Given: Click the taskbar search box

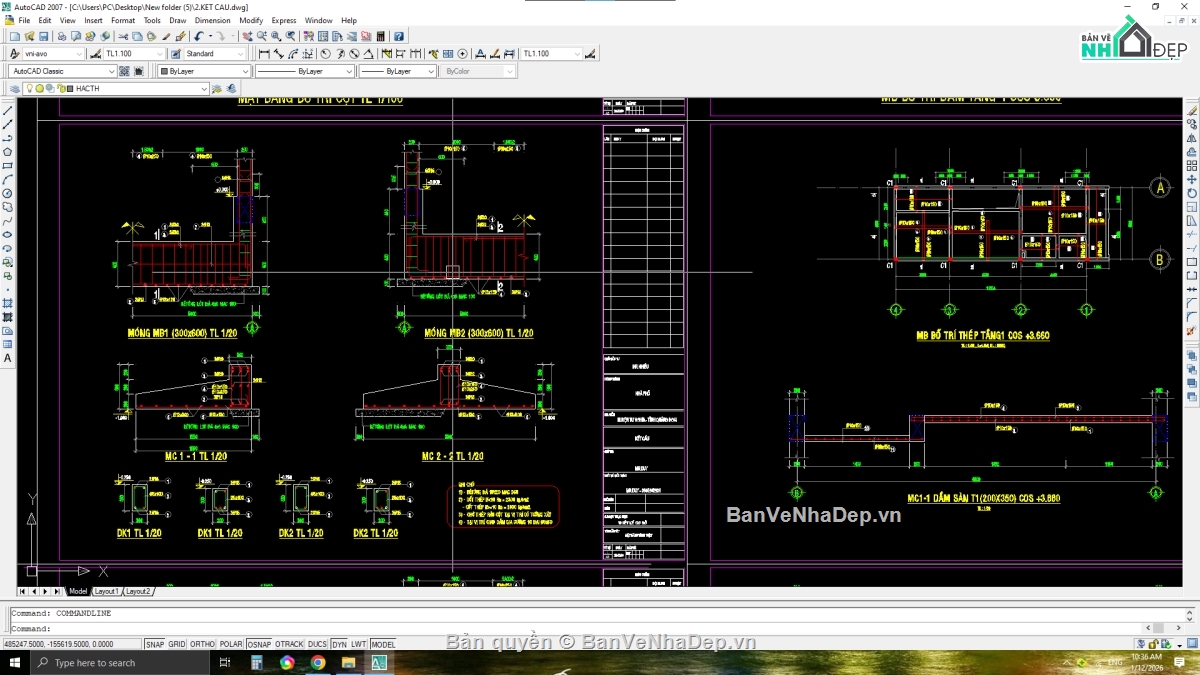Looking at the screenshot, I should (120, 663).
